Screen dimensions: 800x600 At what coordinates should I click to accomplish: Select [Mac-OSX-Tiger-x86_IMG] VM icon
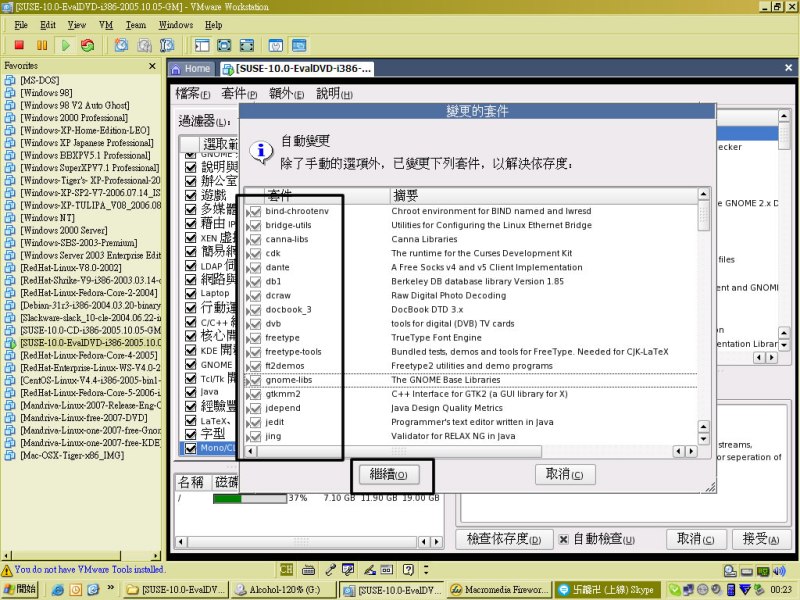[10, 455]
